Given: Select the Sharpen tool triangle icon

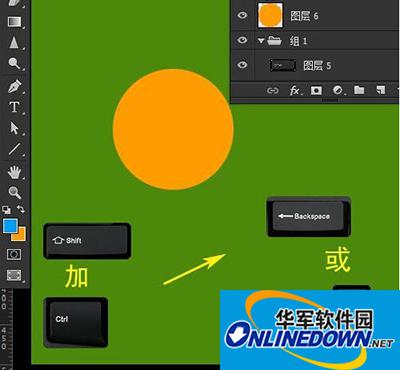Looking at the screenshot, I should click(14, 42).
